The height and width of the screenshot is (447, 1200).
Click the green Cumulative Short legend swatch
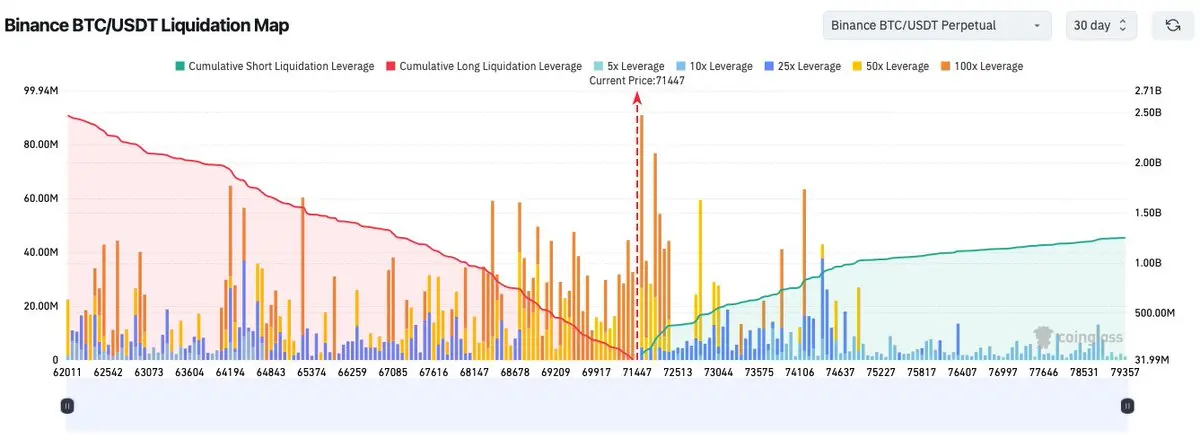click(179, 66)
